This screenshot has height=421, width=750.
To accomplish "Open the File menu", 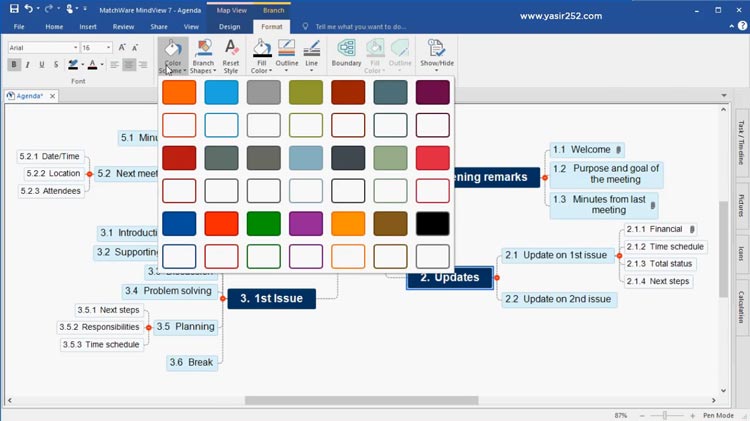I will 19,27.
